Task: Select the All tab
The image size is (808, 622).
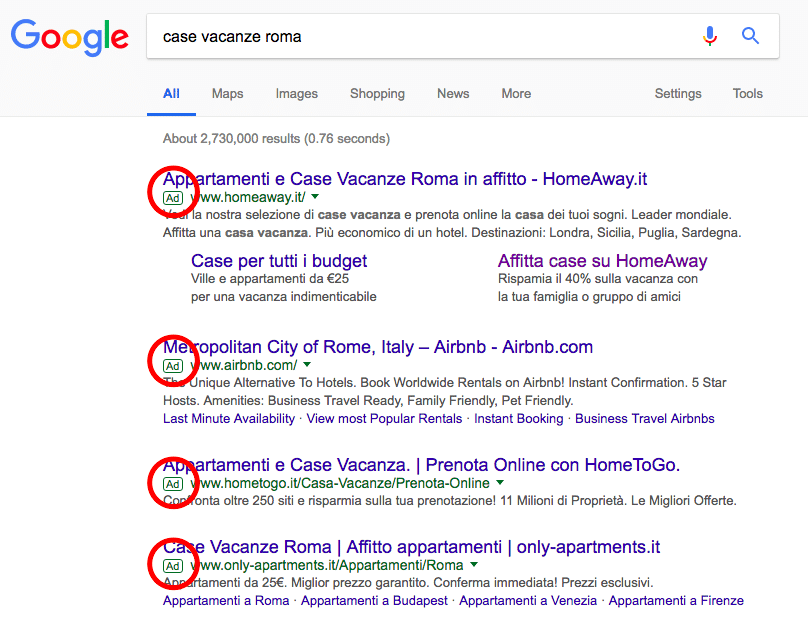Action: click(171, 94)
